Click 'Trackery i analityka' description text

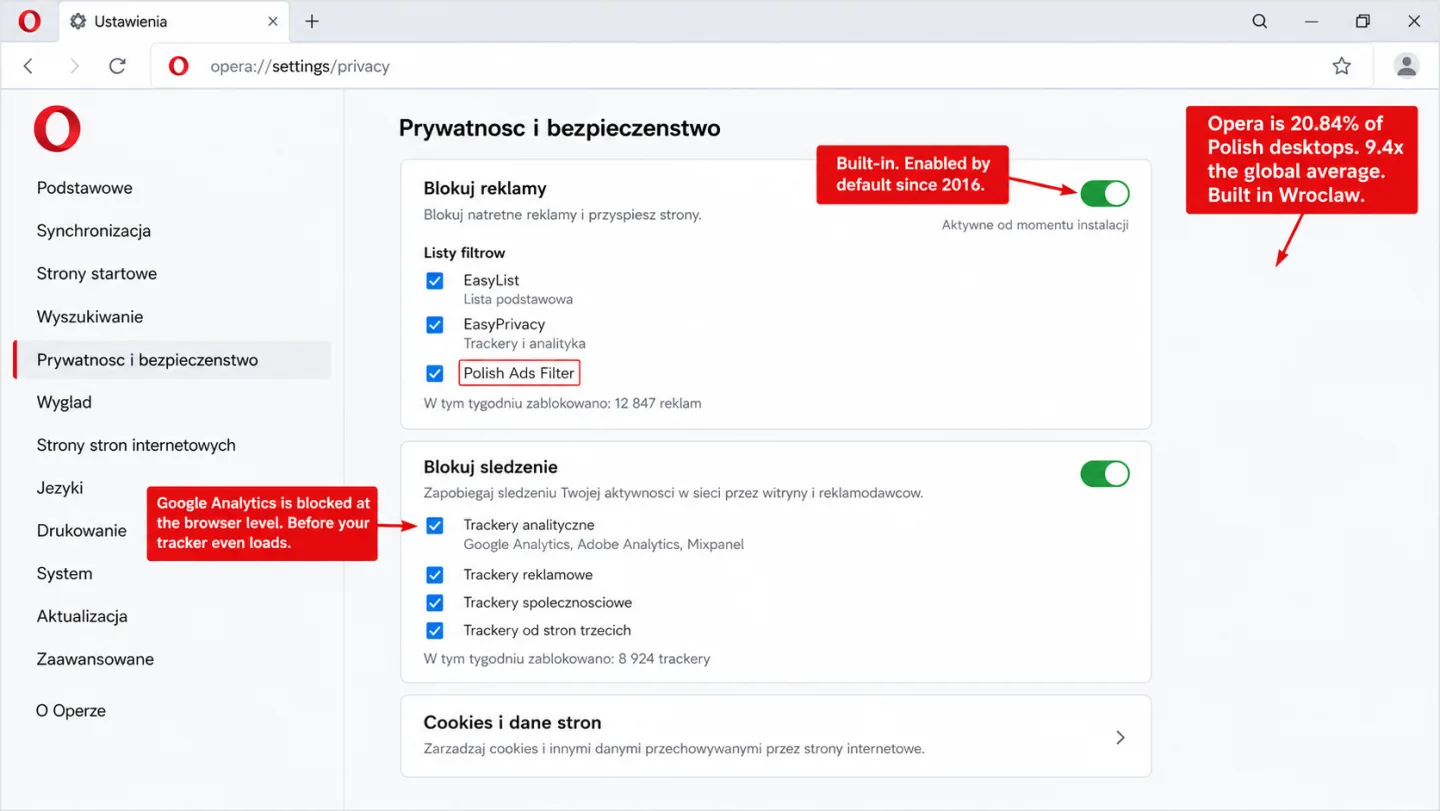pyautogui.click(x=524, y=343)
